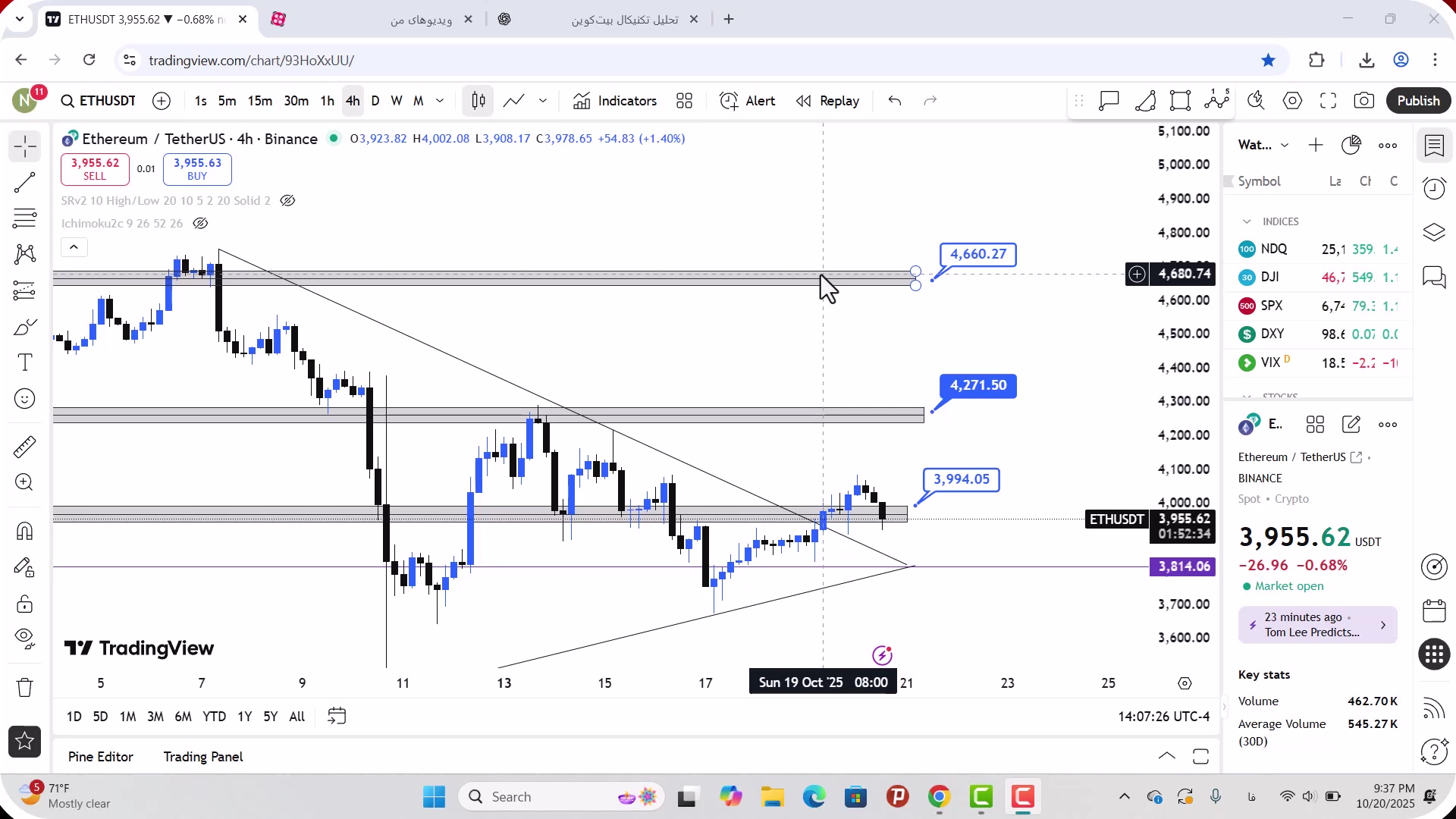Start bar Replay mode
Viewport: 1456px width, 819px height.
(x=827, y=101)
